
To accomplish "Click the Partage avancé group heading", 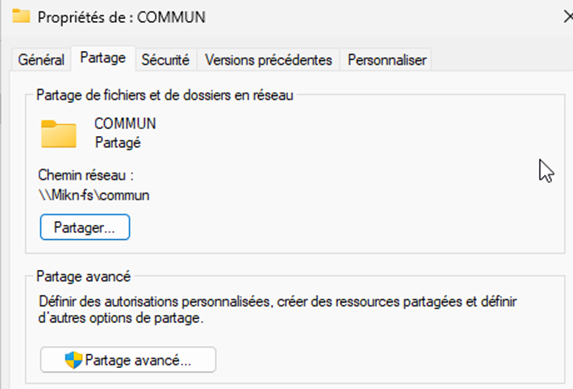I will click(83, 276).
